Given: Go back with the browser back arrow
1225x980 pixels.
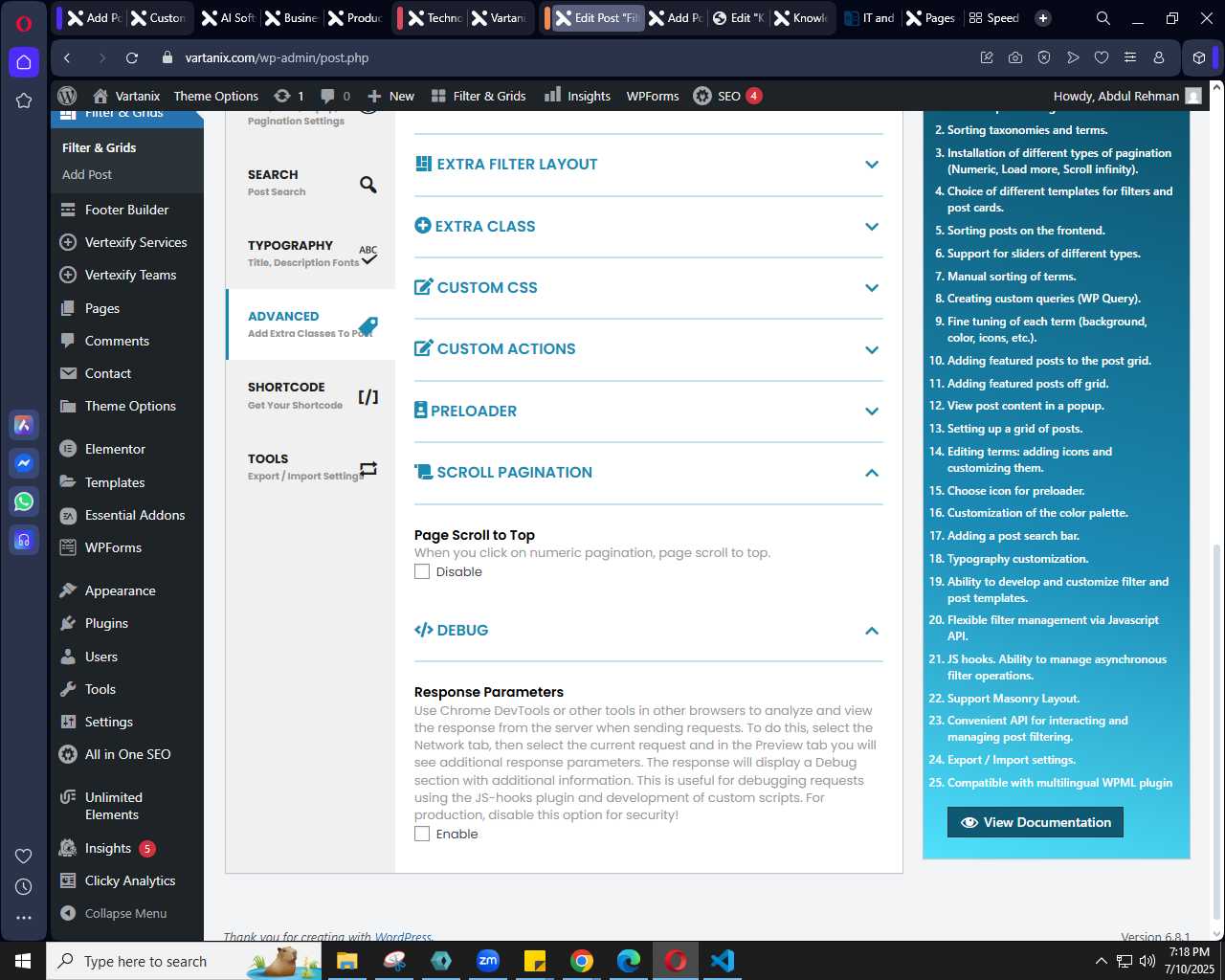Looking at the screenshot, I should tap(67, 57).
